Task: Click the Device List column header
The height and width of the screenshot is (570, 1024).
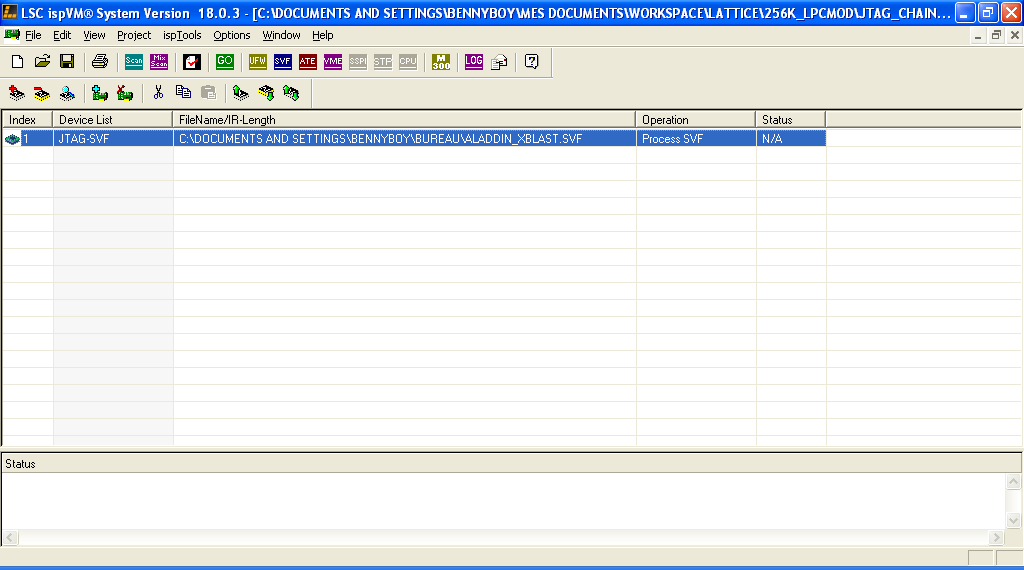Action: (x=113, y=119)
